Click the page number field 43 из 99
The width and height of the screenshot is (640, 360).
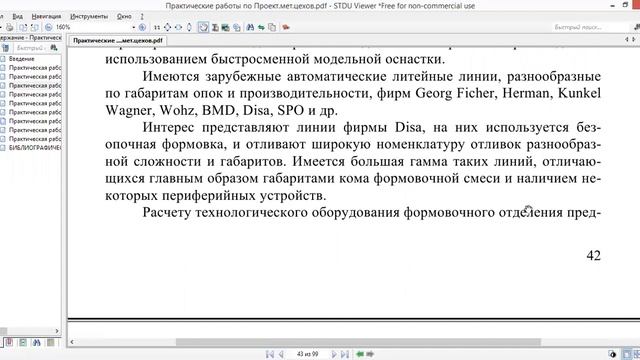[x=307, y=354]
